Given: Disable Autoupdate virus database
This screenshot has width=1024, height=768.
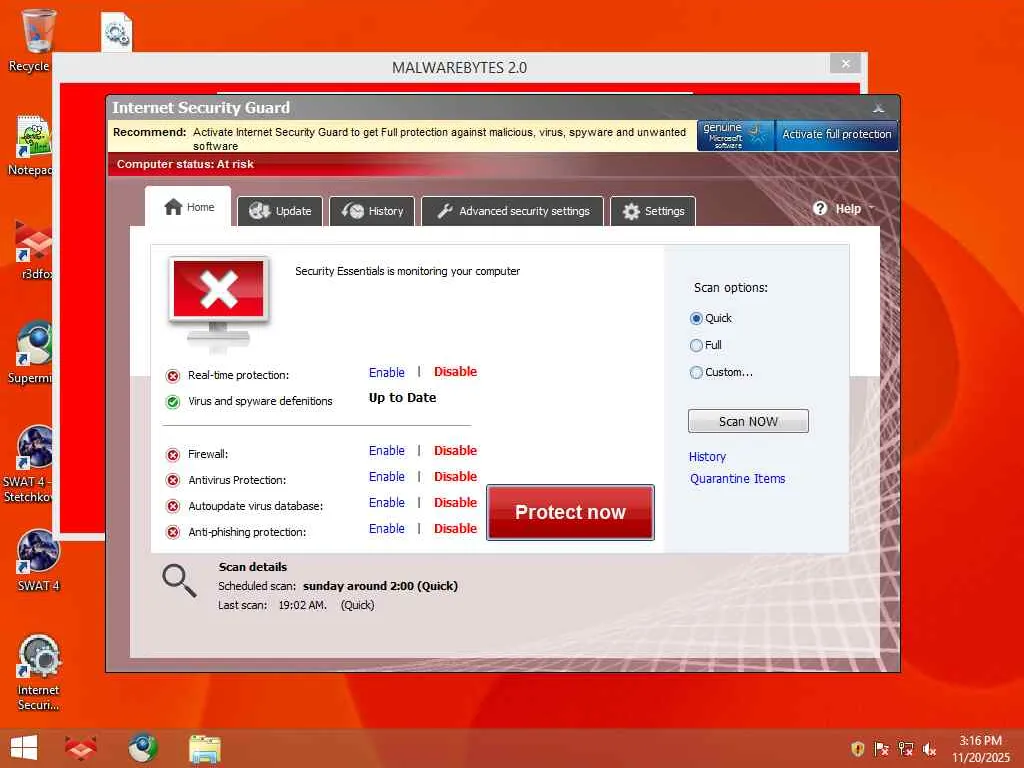Looking at the screenshot, I should [456, 503].
